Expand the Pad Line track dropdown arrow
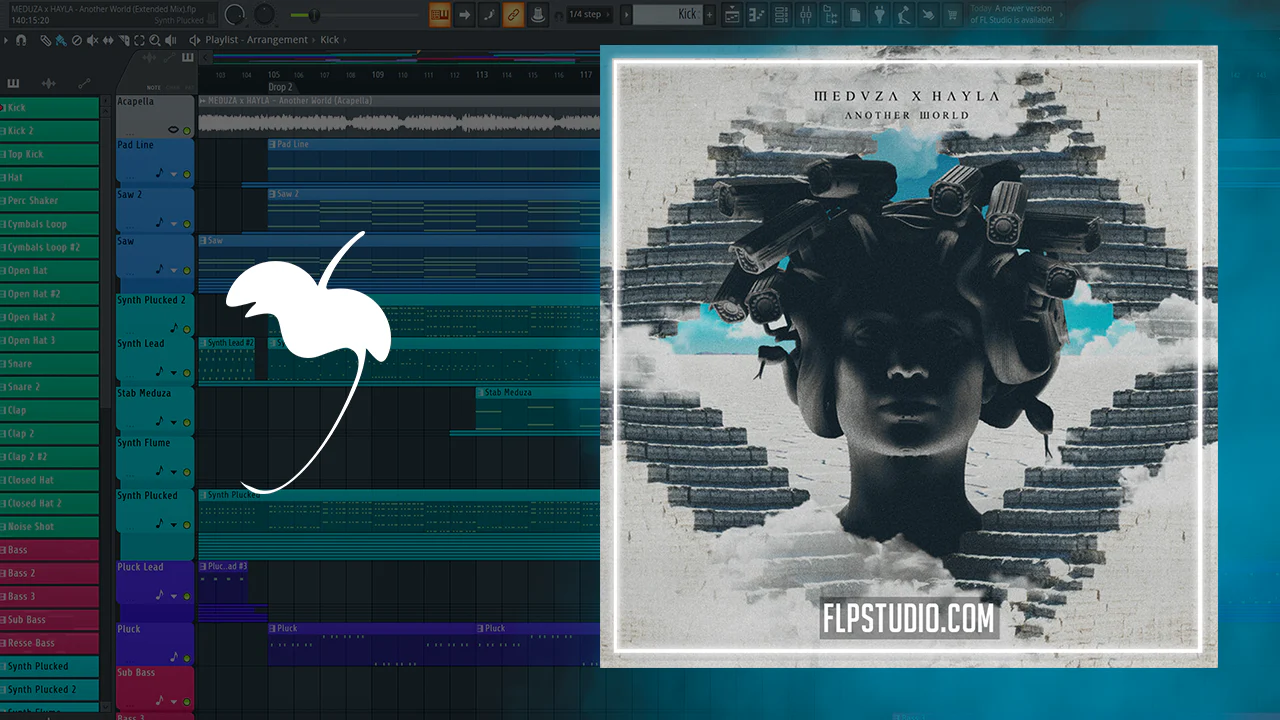 pos(174,175)
